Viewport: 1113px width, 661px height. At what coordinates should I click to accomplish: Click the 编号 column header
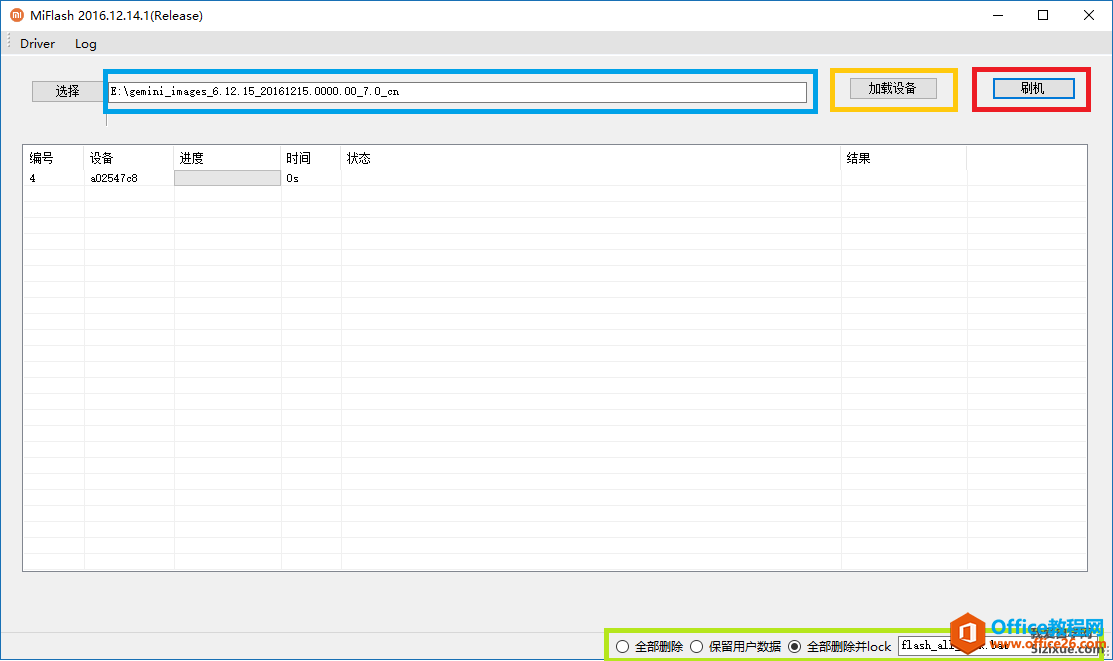pos(53,158)
